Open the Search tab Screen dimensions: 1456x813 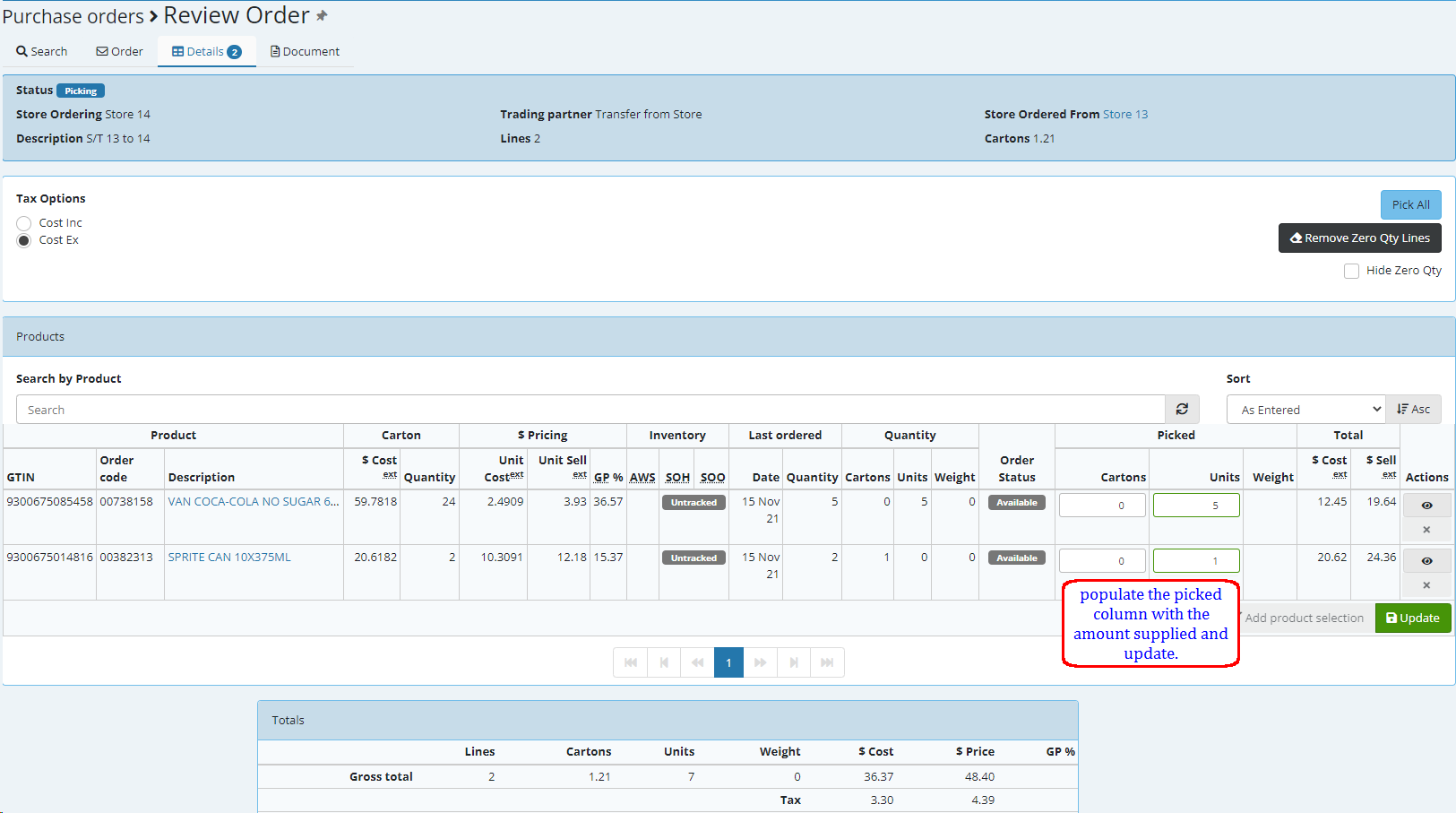pyautogui.click(x=42, y=51)
